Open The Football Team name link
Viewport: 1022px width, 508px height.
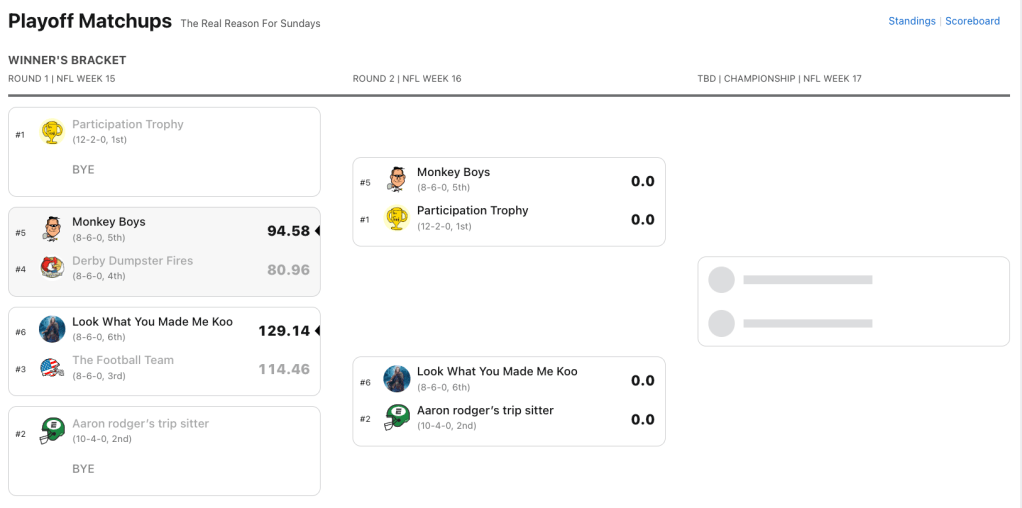123,360
